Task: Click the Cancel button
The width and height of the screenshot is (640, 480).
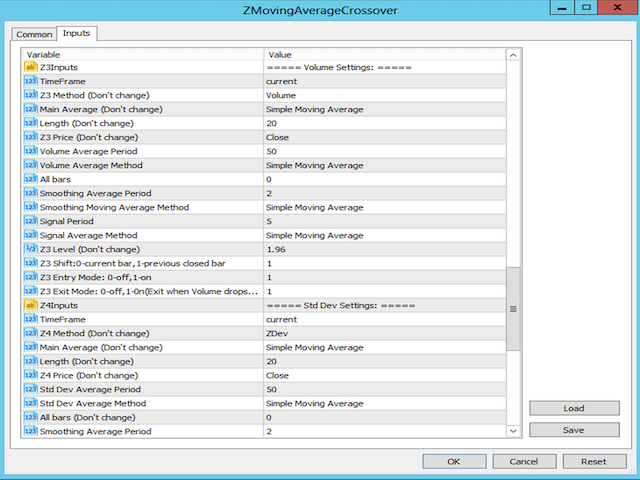Action: (x=524, y=462)
